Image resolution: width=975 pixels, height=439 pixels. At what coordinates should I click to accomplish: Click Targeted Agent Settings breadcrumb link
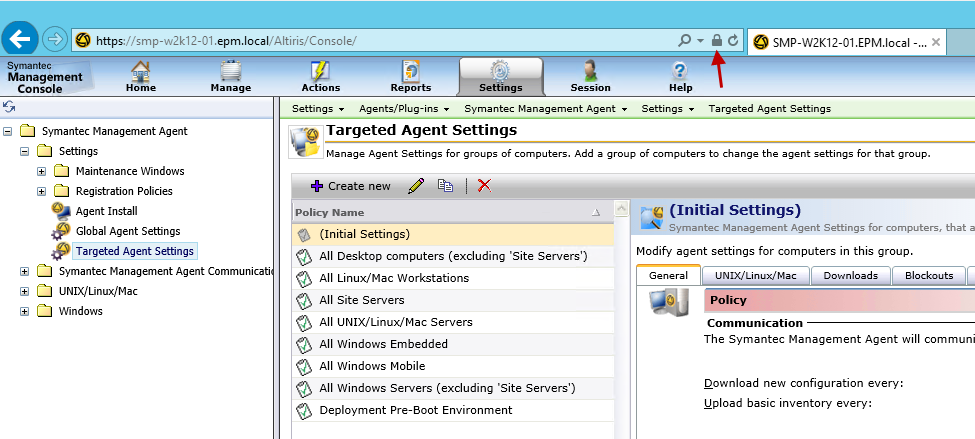pos(769,108)
